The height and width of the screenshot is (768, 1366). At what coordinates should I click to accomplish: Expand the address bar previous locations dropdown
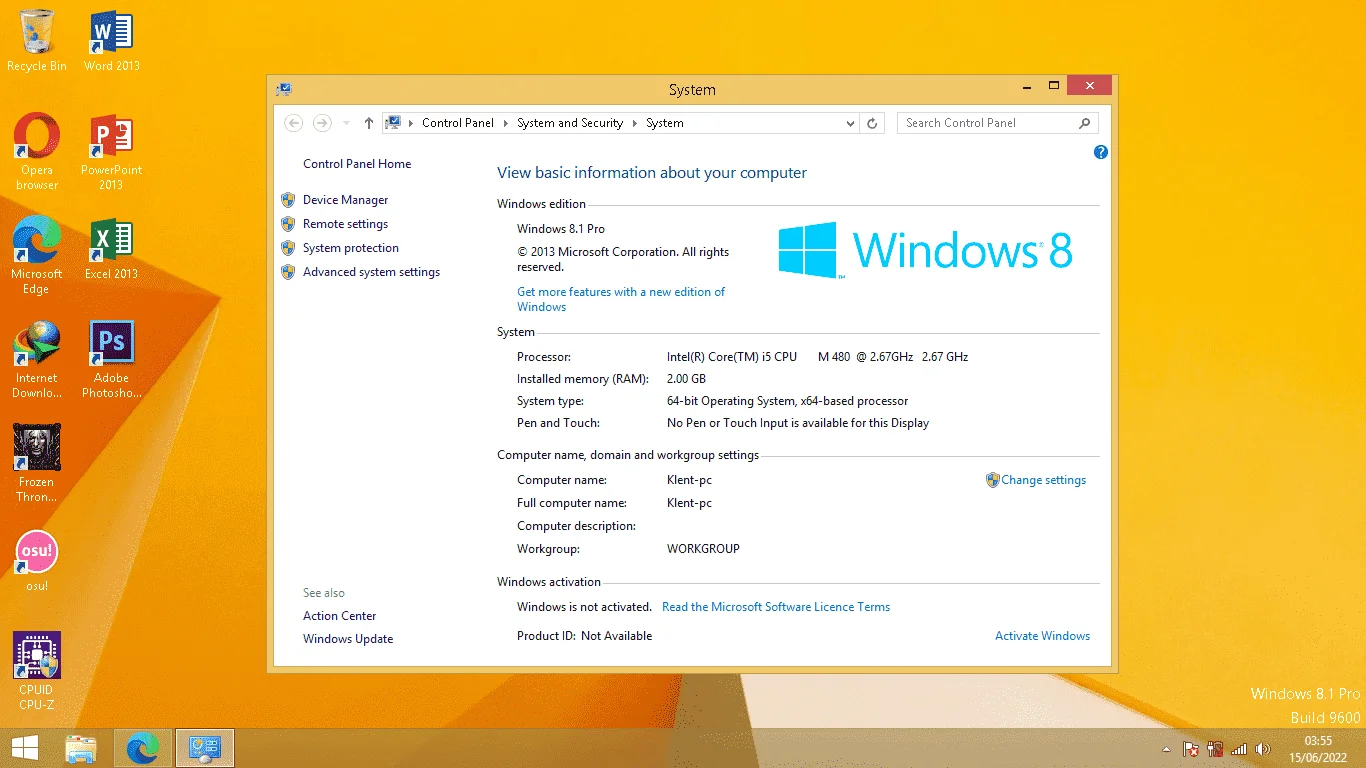[x=851, y=123]
